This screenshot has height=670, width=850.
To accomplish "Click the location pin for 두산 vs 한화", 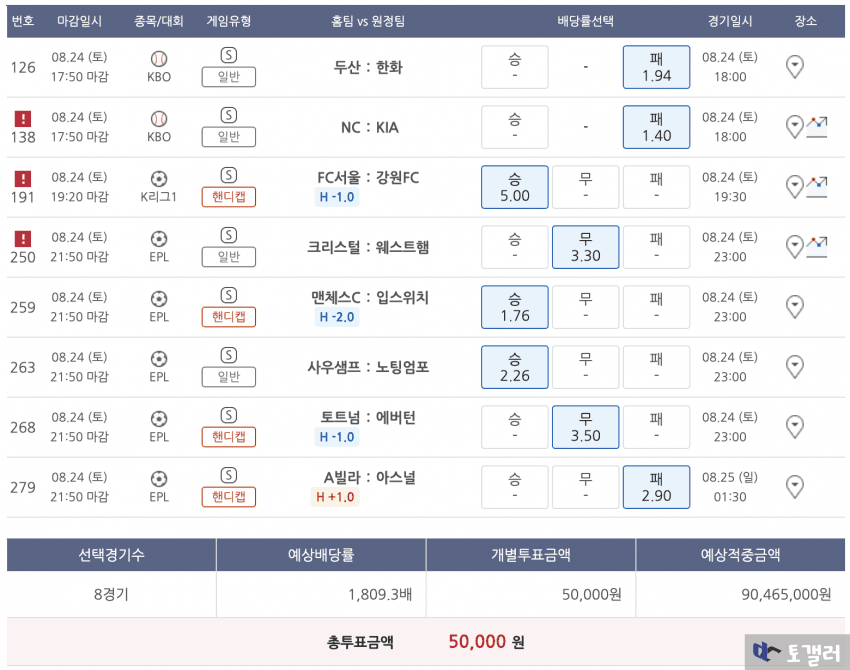I will (795, 68).
